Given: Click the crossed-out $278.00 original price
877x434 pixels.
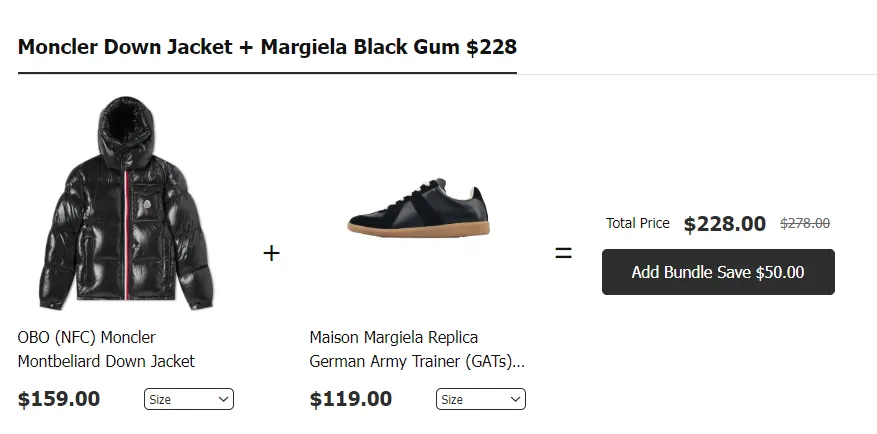Looking at the screenshot, I should click(x=804, y=224).
